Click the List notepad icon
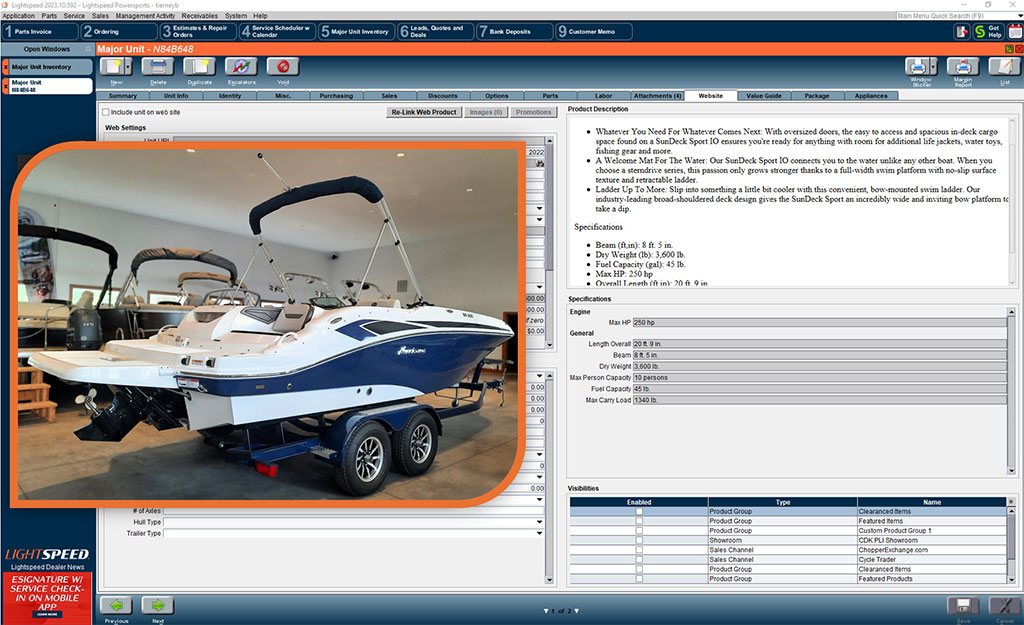 pos(1004,67)
